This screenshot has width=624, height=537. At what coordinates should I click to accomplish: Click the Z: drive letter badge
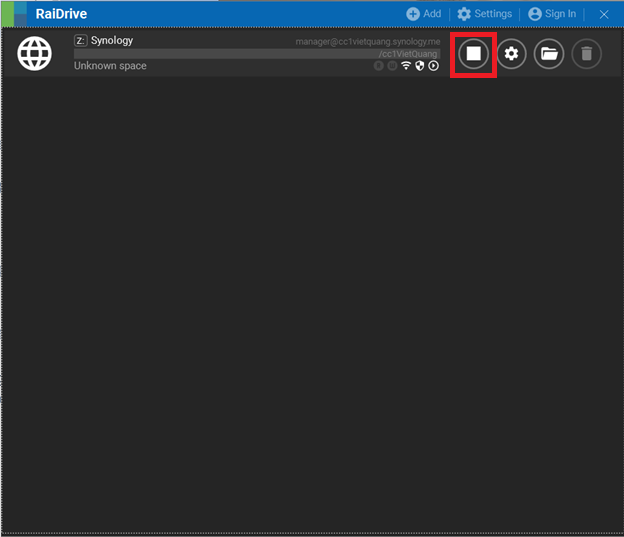coord(80,41)
